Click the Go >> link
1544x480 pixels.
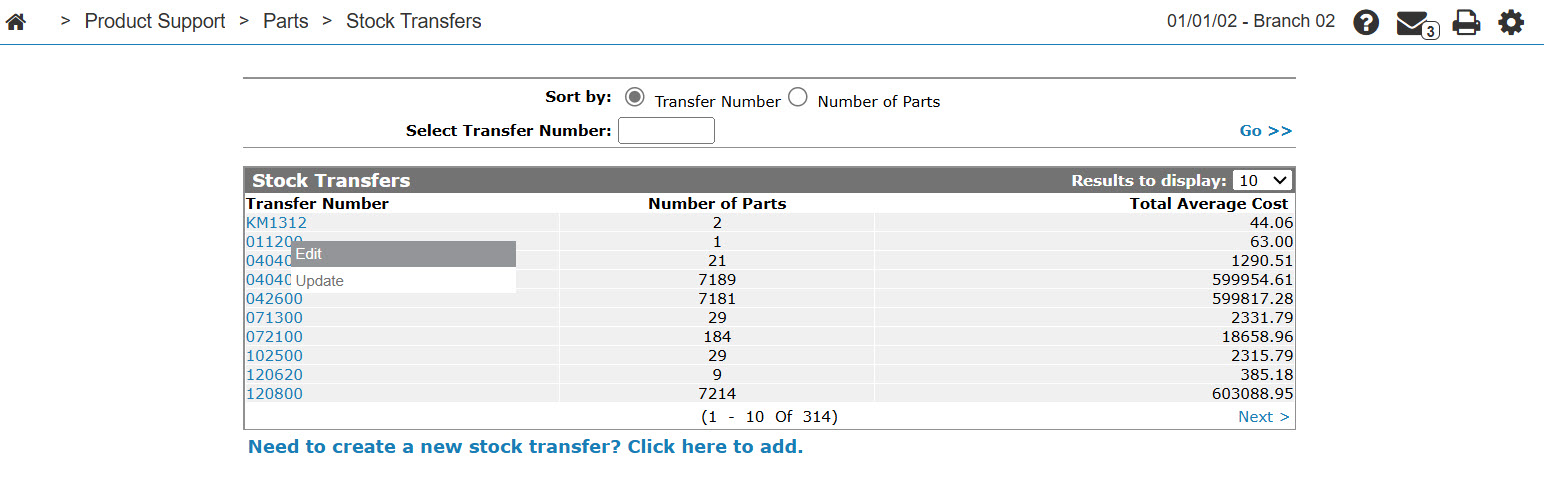coord(1266,131)
